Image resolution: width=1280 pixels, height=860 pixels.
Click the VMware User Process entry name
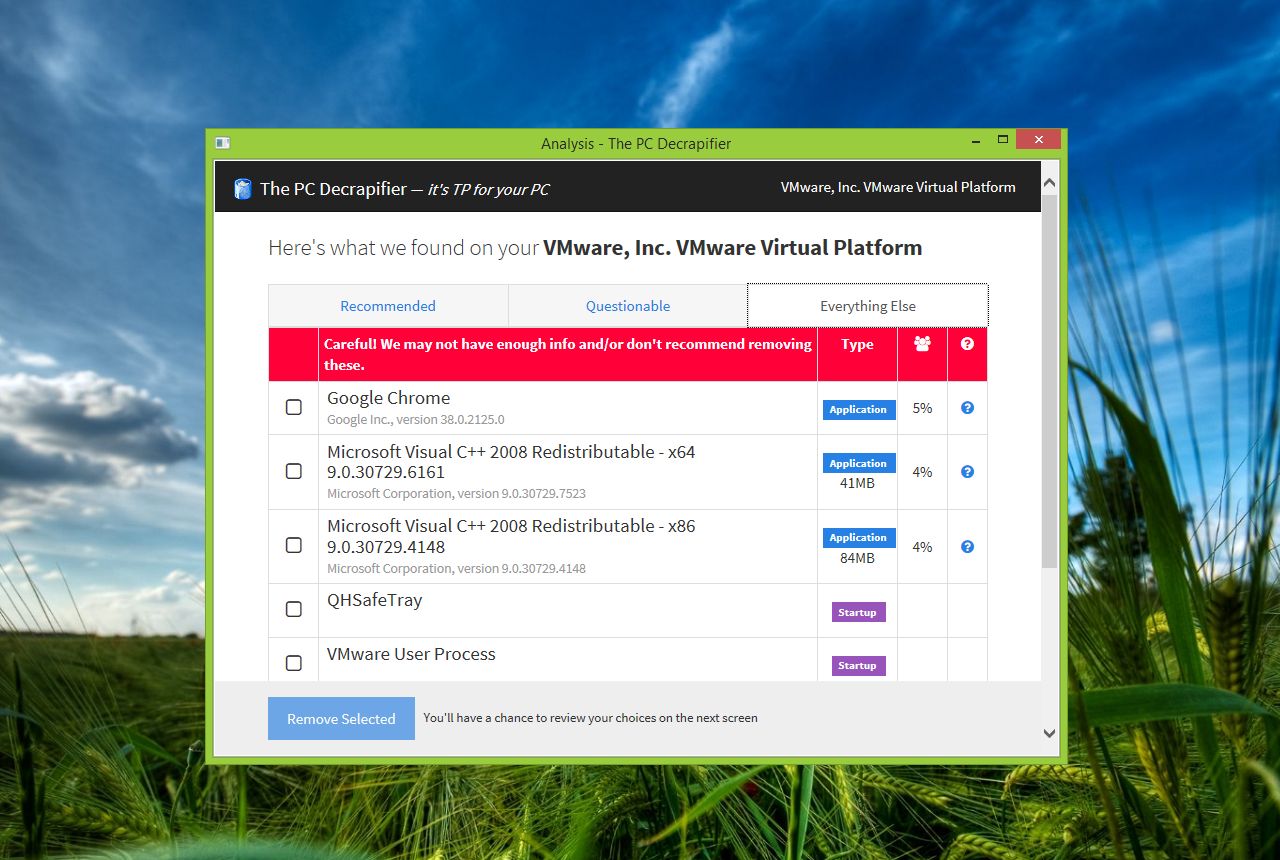point(411,654)
